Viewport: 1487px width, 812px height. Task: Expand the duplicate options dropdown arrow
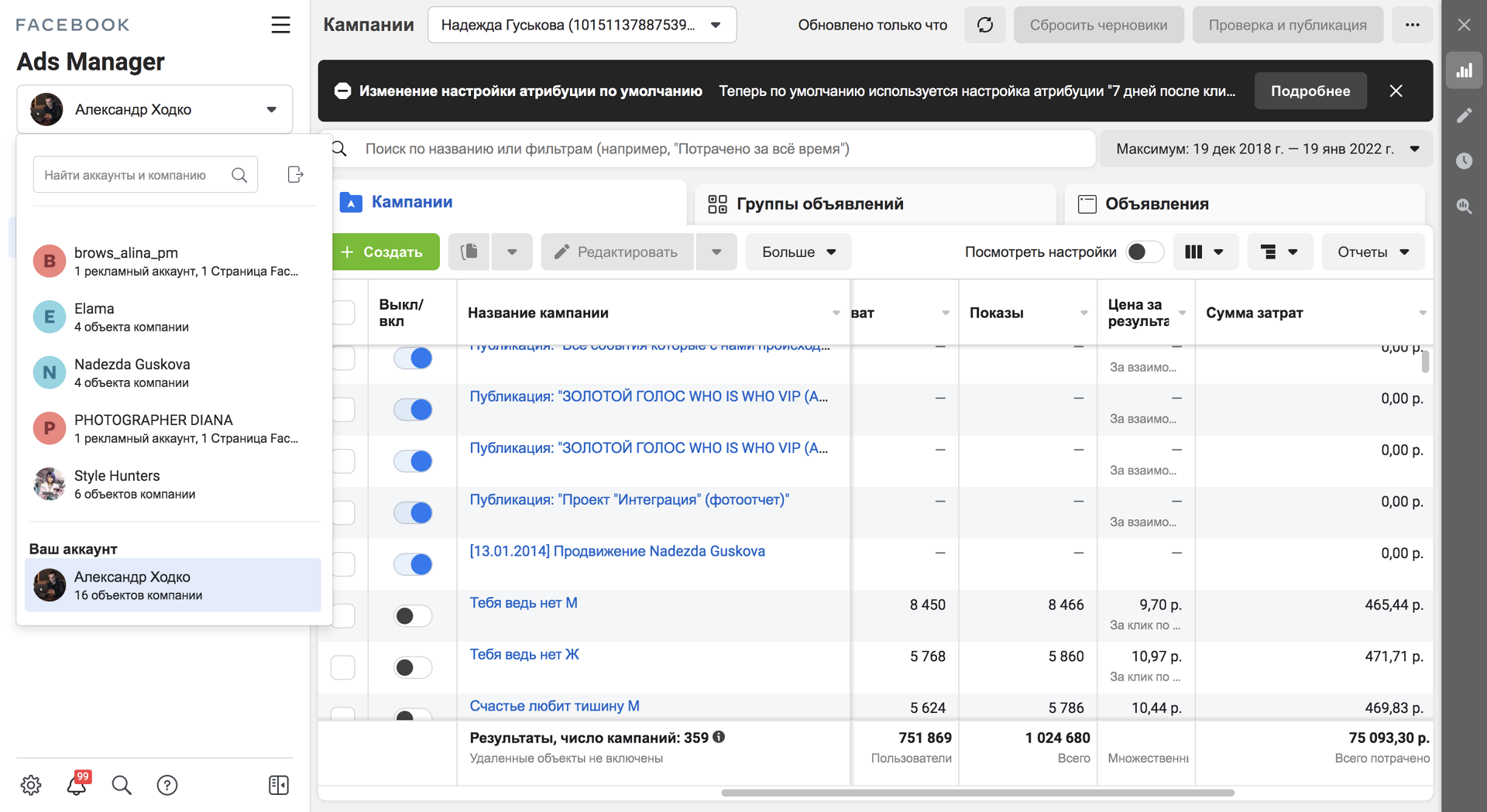click(x=512, y=252)
